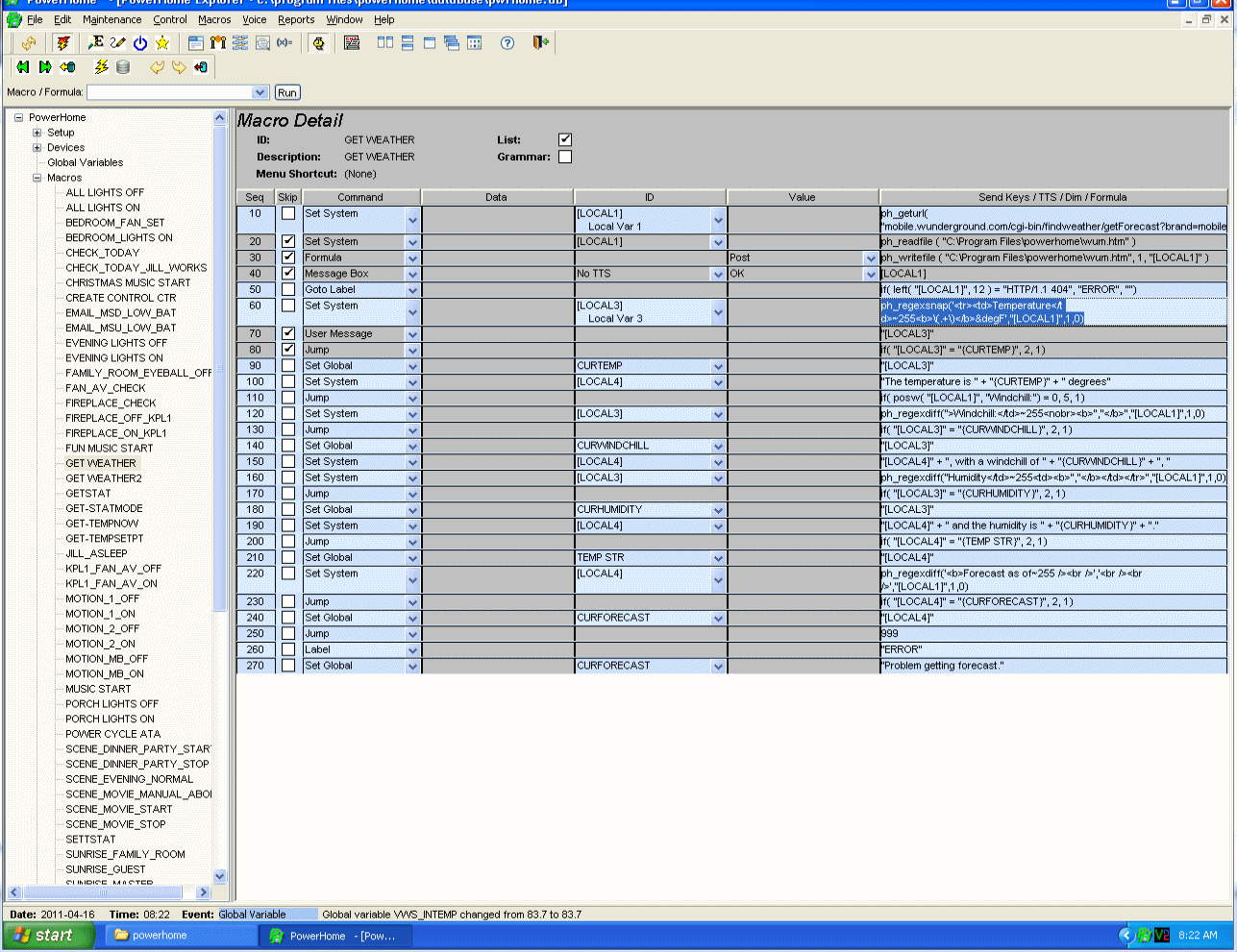This screenshot has width=1237, height=952.
Task: Open the Control menu
Action: point(170,19)
